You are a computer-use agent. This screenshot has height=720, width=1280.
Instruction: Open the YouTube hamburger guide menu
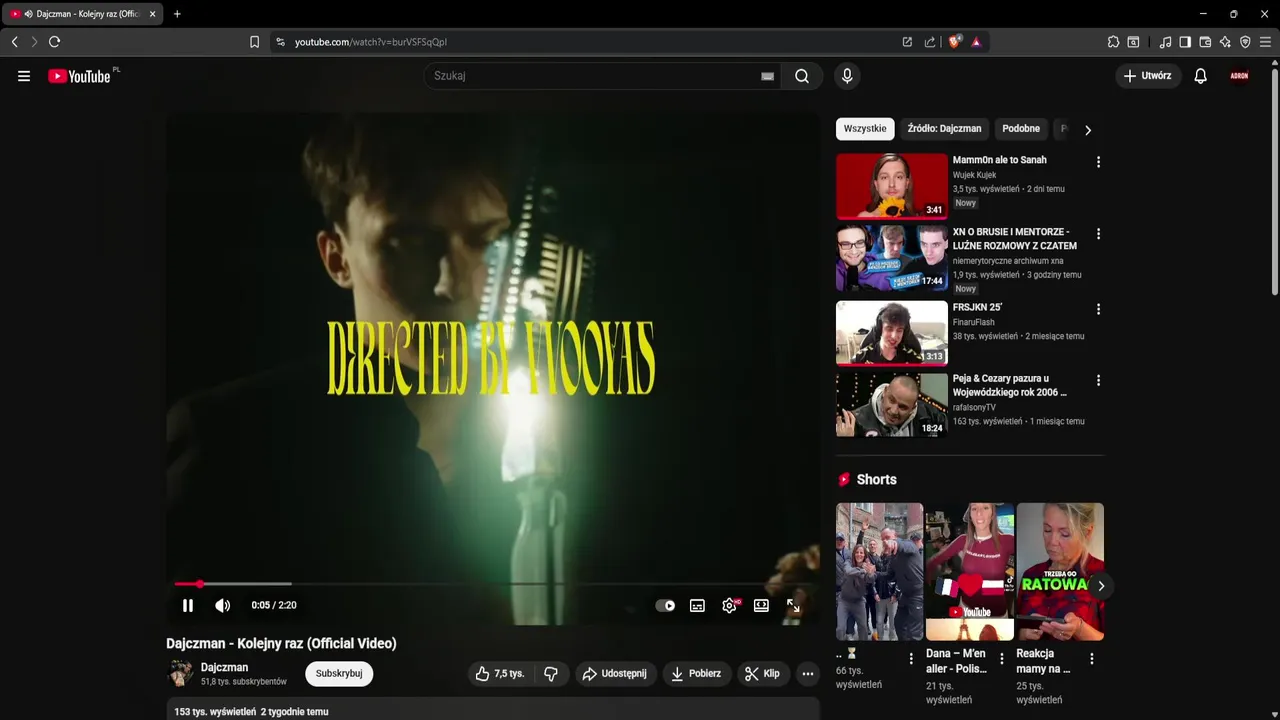[24, 76]
